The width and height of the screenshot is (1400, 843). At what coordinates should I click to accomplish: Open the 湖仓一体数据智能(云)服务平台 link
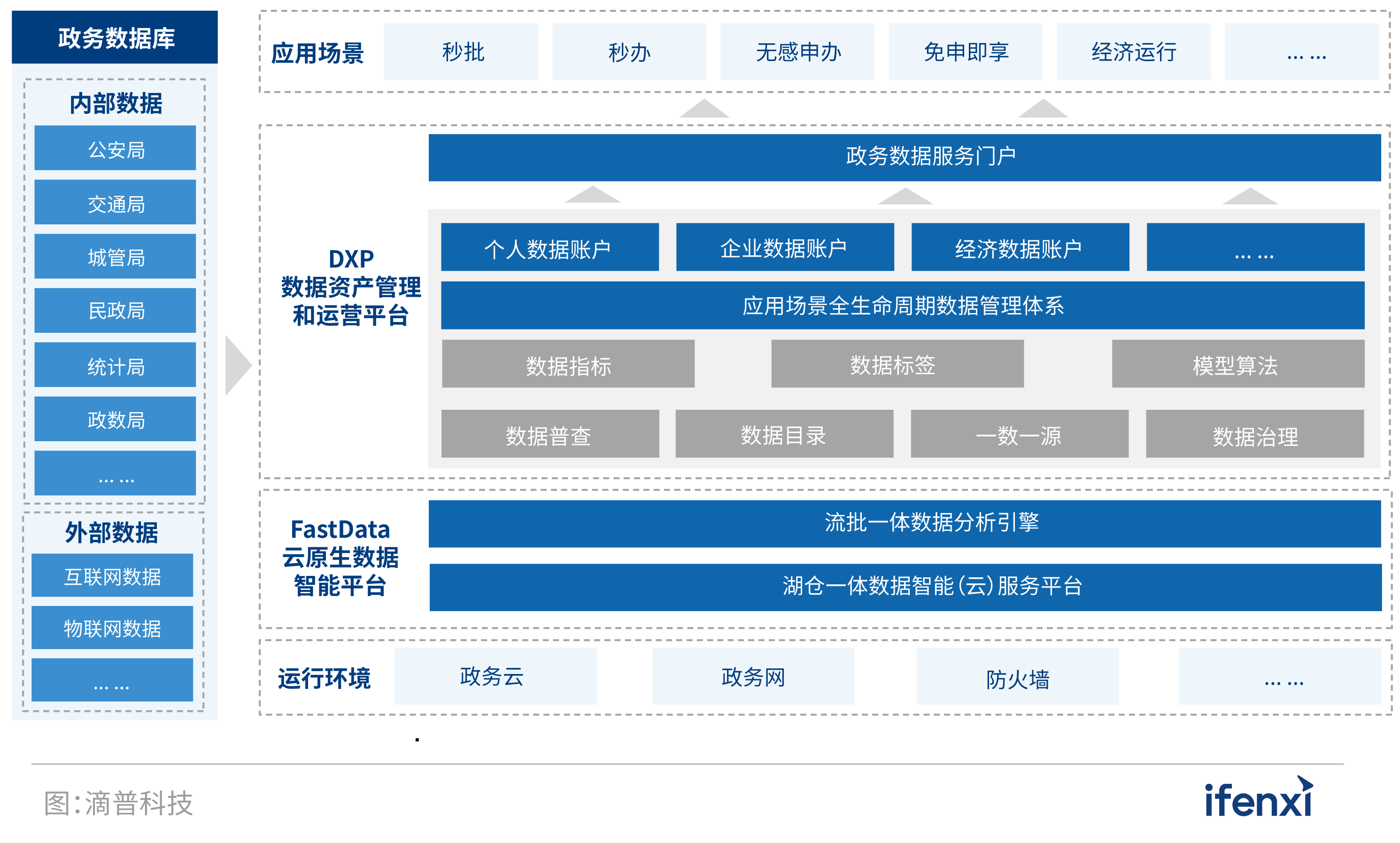pos(932,587)
